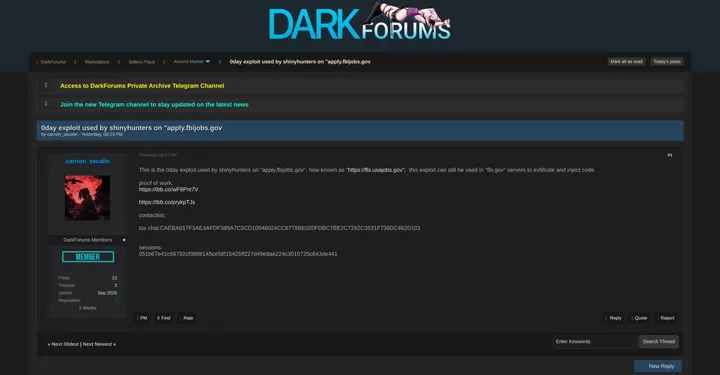The image size is (720, 375).
Task: Click the tox chat ID text line
Action: click(280, 228)
